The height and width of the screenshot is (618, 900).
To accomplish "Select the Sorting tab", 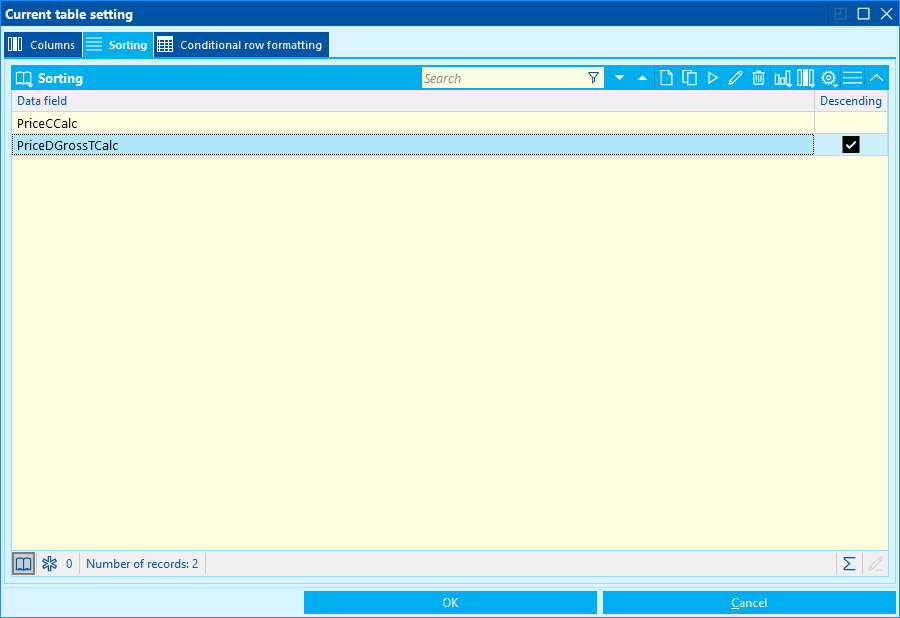I will [x=118, y=45].
